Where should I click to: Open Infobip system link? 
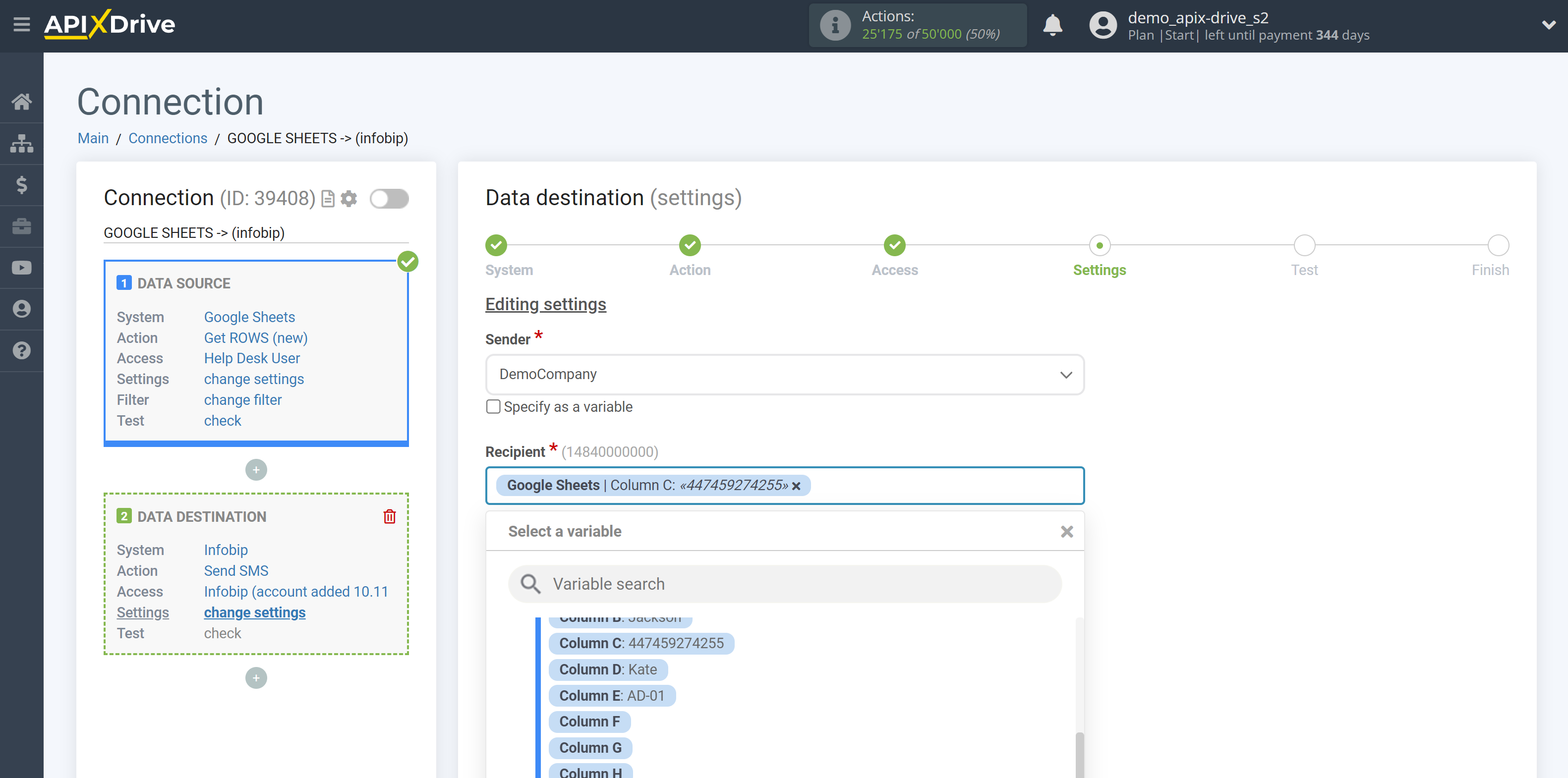pyautogui.click(x=225, y=550)
